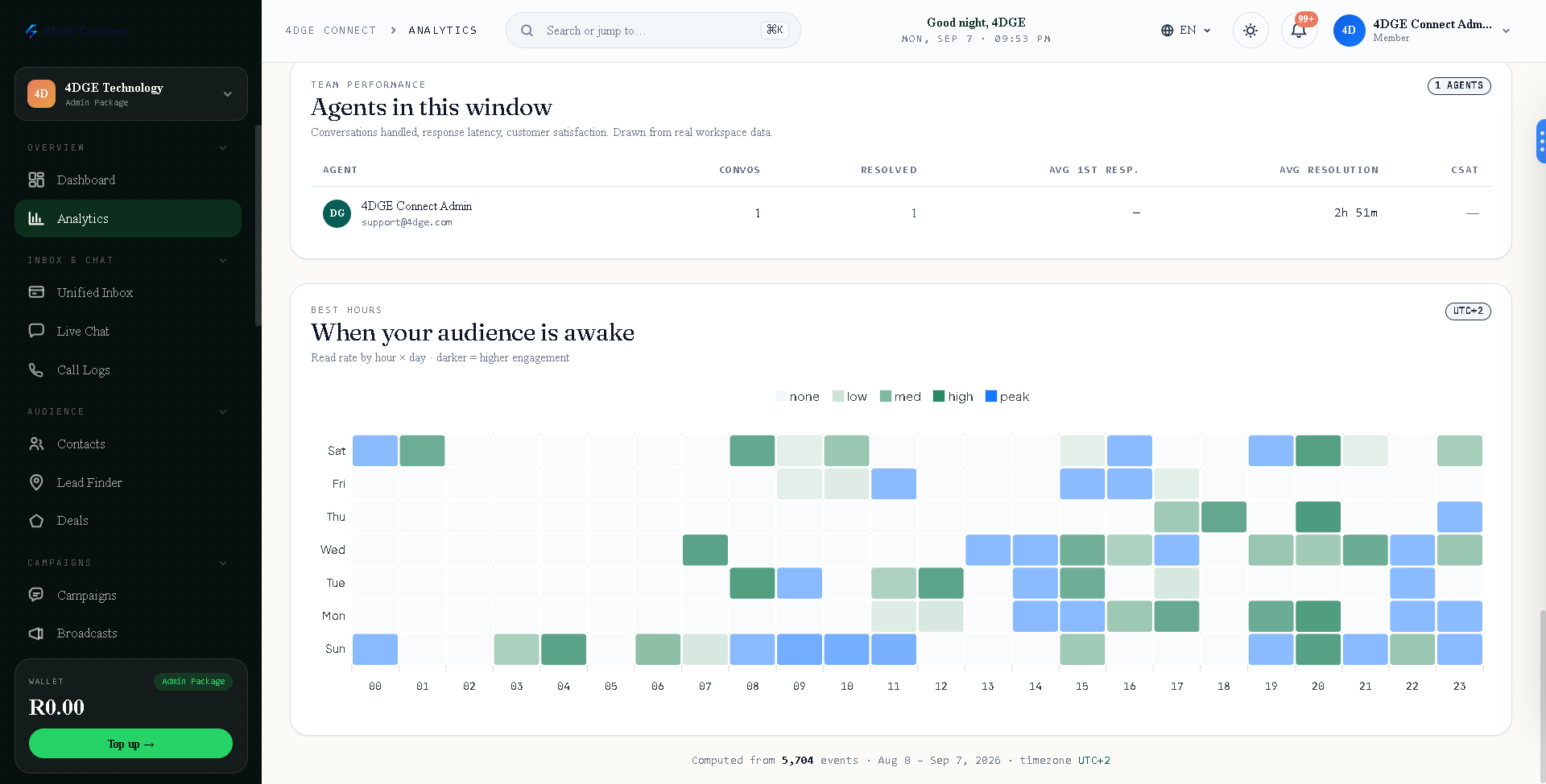Sort by Convos column header

click(739, 170)
